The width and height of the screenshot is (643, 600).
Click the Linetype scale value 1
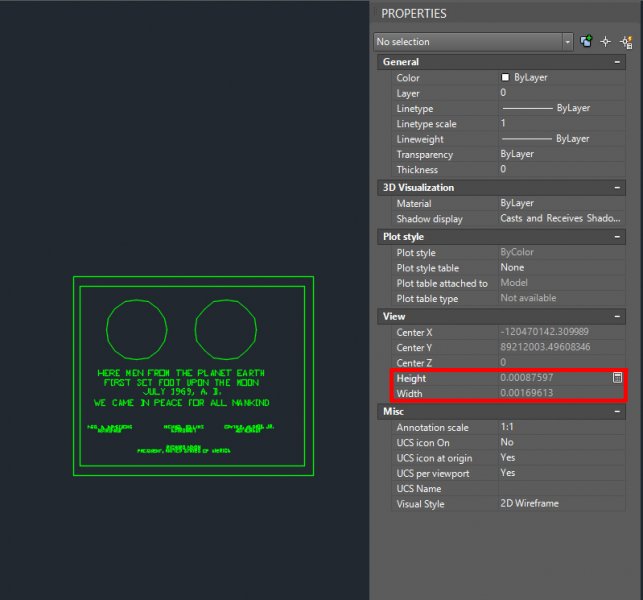[x=562, y=123]
